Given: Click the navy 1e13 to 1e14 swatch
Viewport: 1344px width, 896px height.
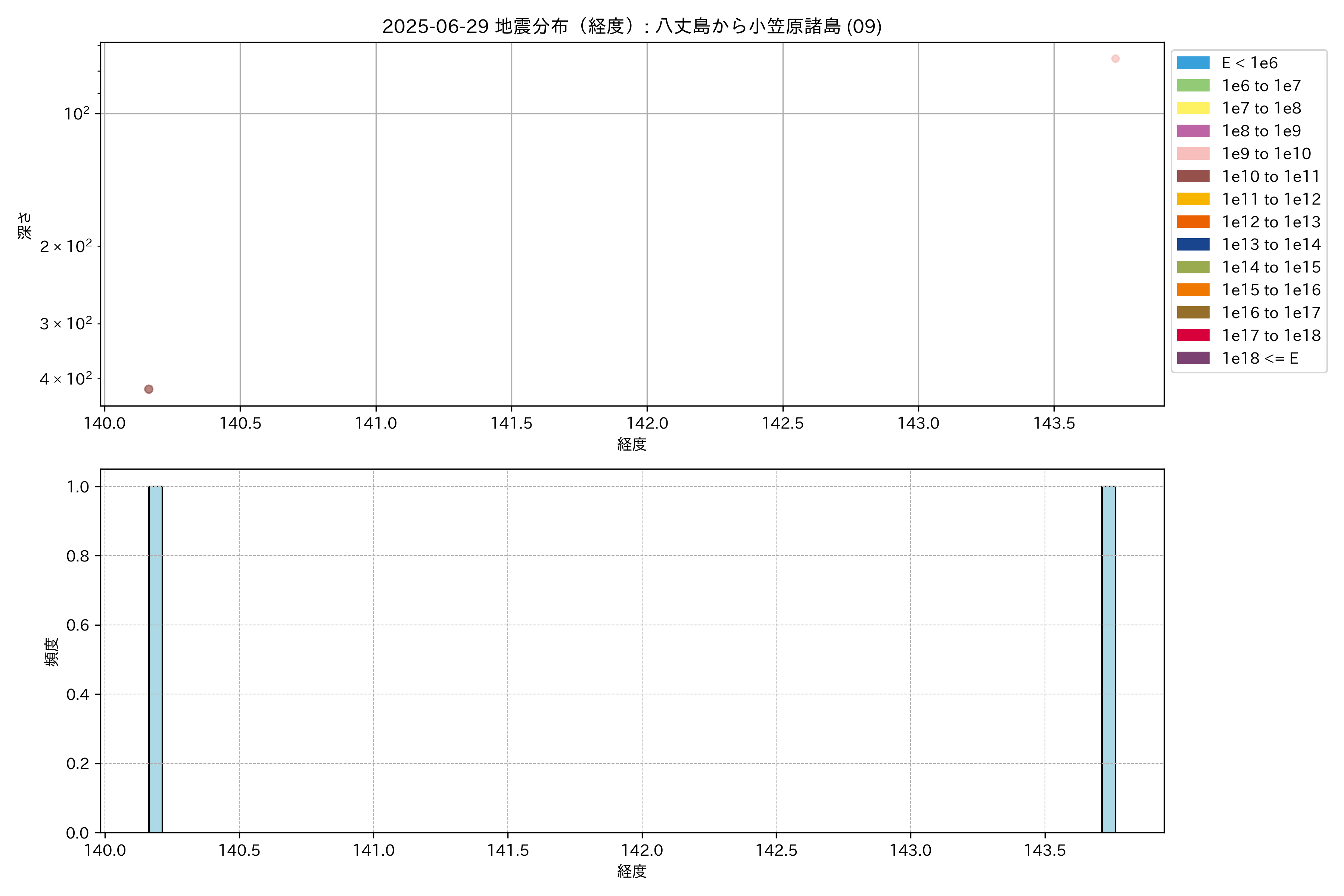Looking at the screenshot, I should 1193,245.
